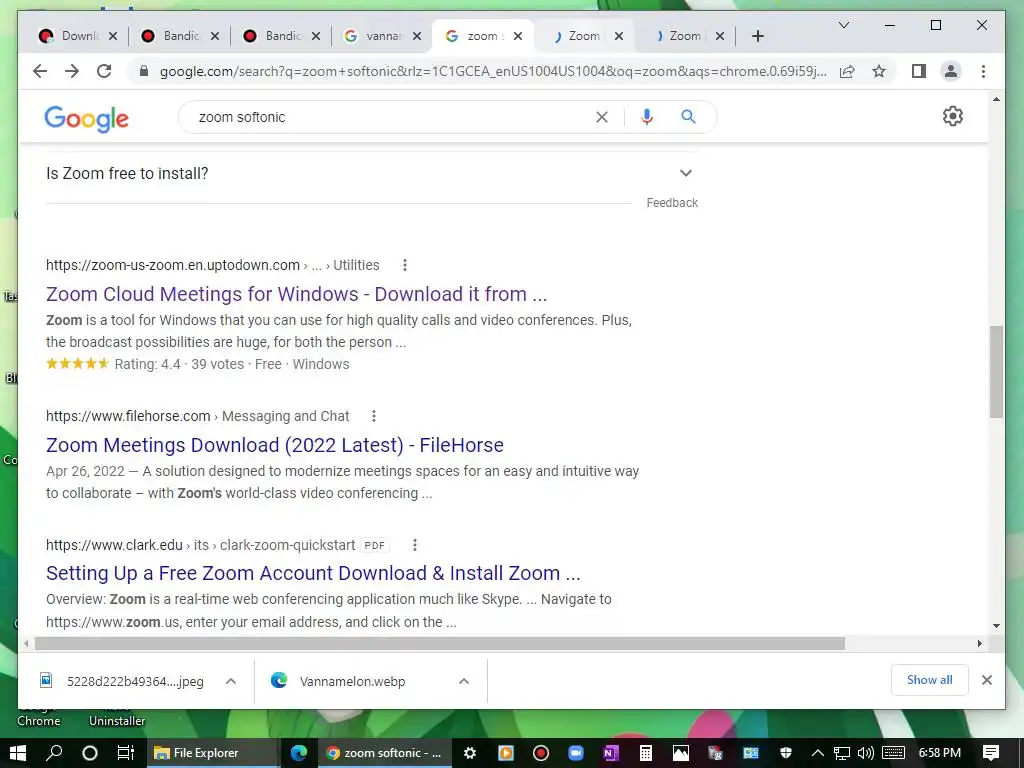Open Google quick settings gear

[953, 116]
